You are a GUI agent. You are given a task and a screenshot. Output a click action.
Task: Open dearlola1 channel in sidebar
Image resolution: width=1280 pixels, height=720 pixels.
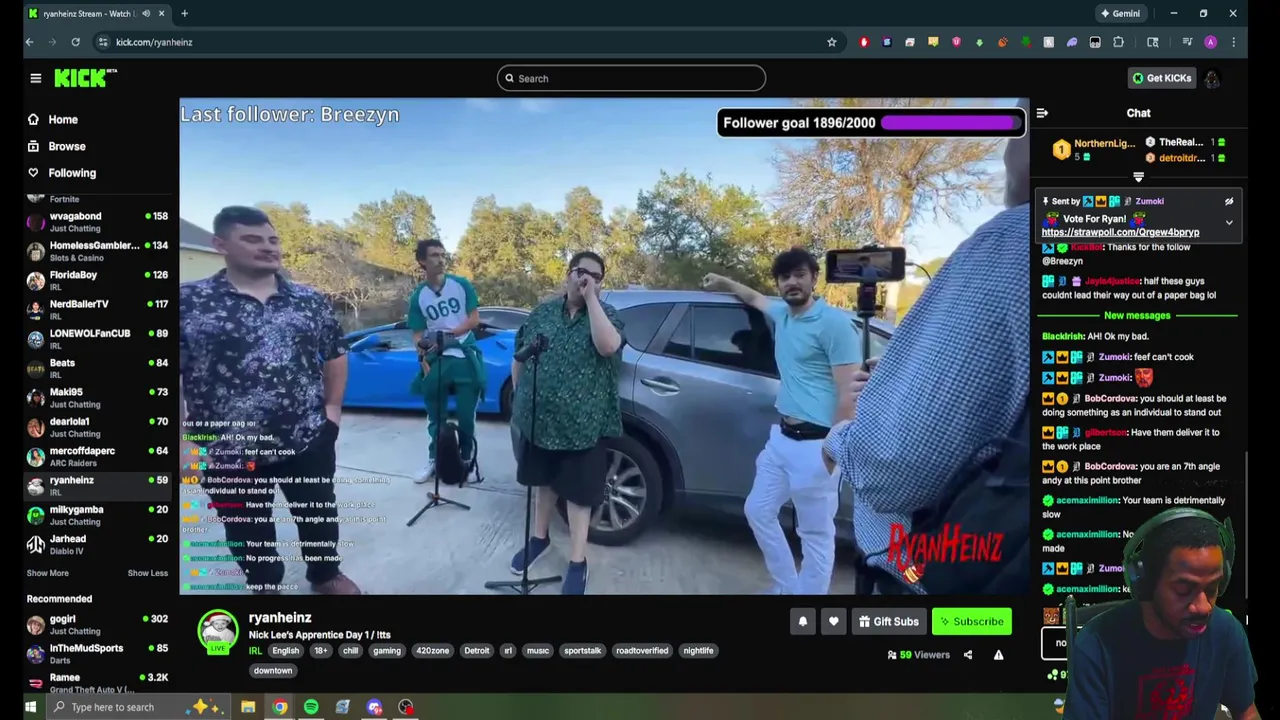(x=98, y=427)
